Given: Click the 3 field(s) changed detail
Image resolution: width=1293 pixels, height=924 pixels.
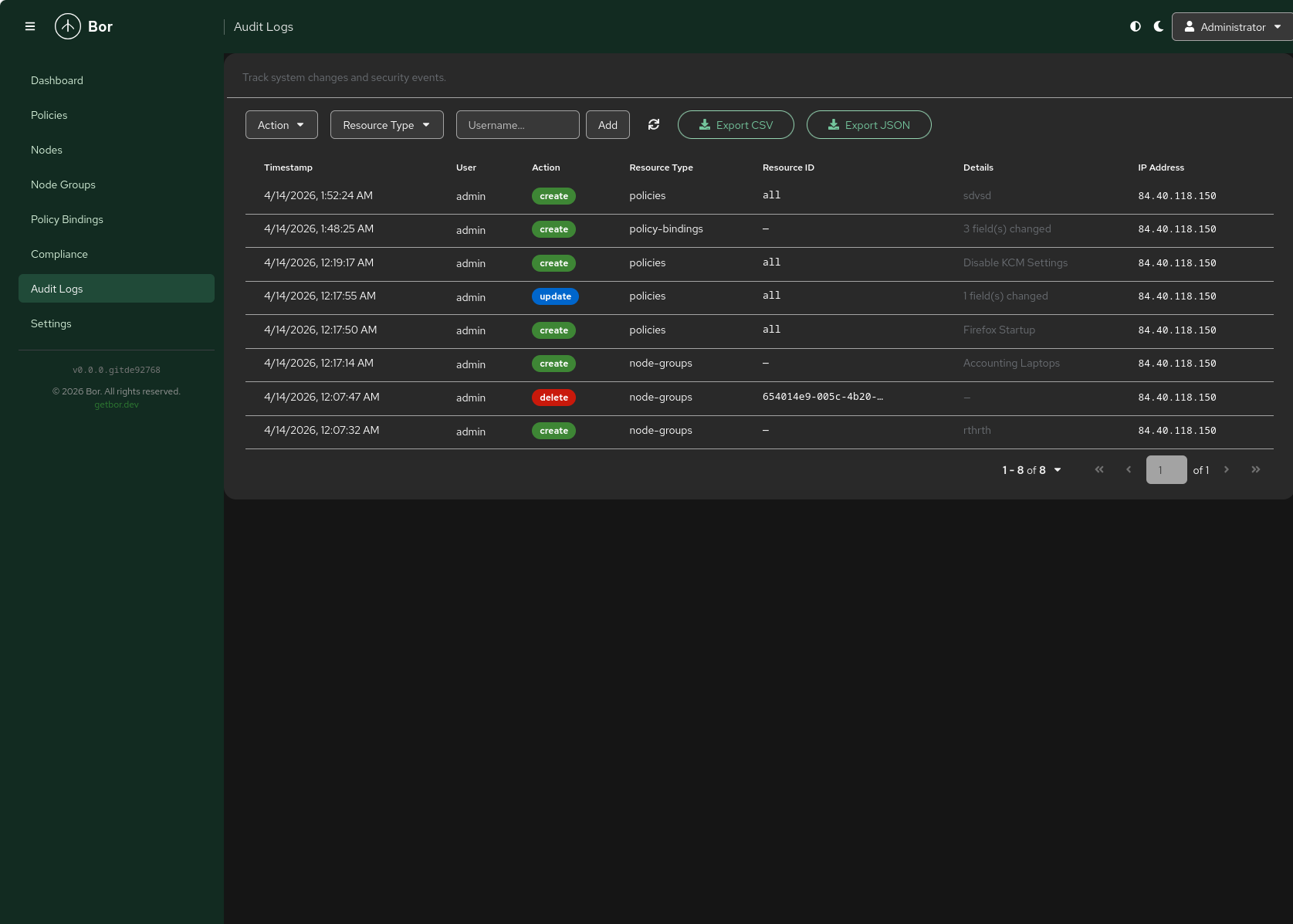Looking at the screenshot, I should [x=1007, y=229].
